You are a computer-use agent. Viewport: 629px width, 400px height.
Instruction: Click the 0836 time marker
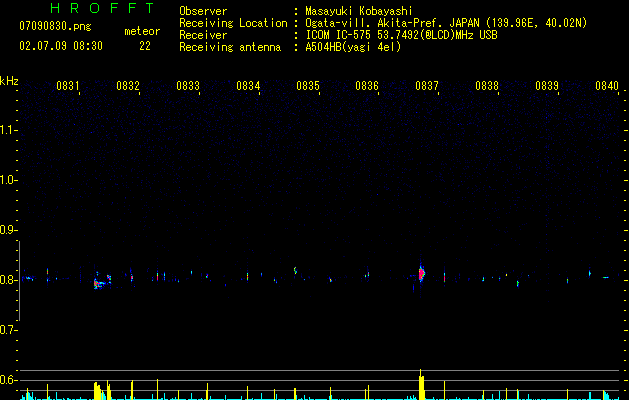(367, 86)
